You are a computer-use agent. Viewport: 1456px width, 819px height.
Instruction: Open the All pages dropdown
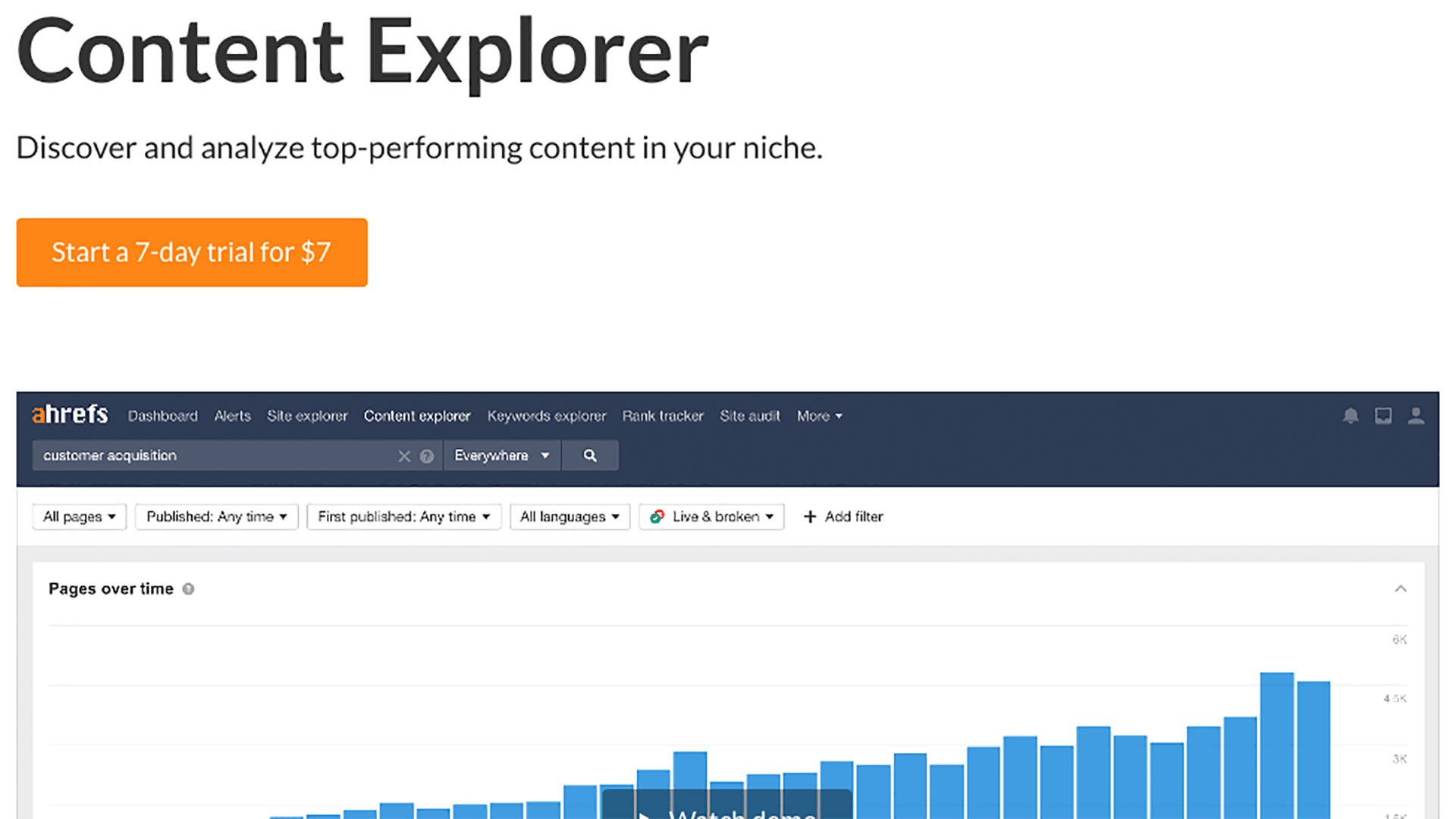point(79,516)
